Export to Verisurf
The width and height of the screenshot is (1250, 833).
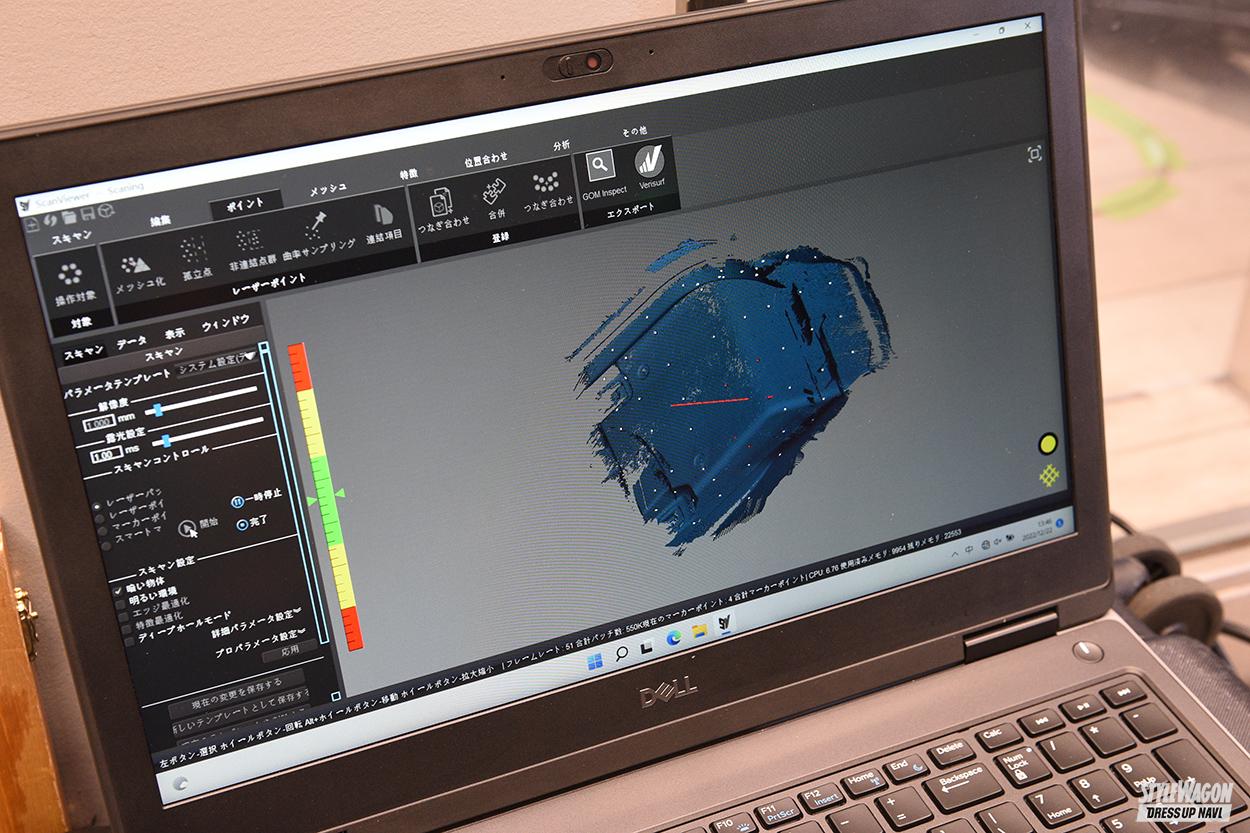[651, 162]
